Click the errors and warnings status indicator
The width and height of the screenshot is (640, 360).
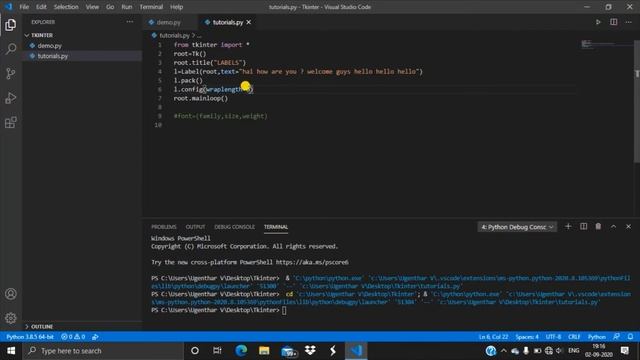pos(73,337)
